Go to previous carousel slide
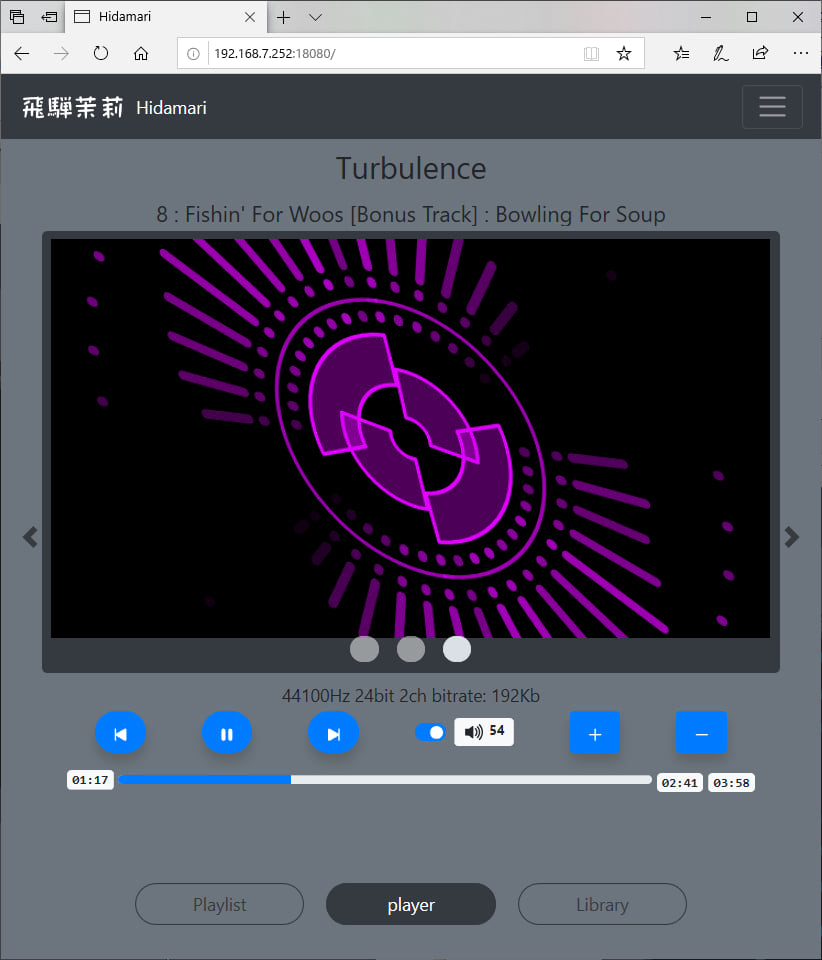The image size is (822, 960). [x=30, y=537]
